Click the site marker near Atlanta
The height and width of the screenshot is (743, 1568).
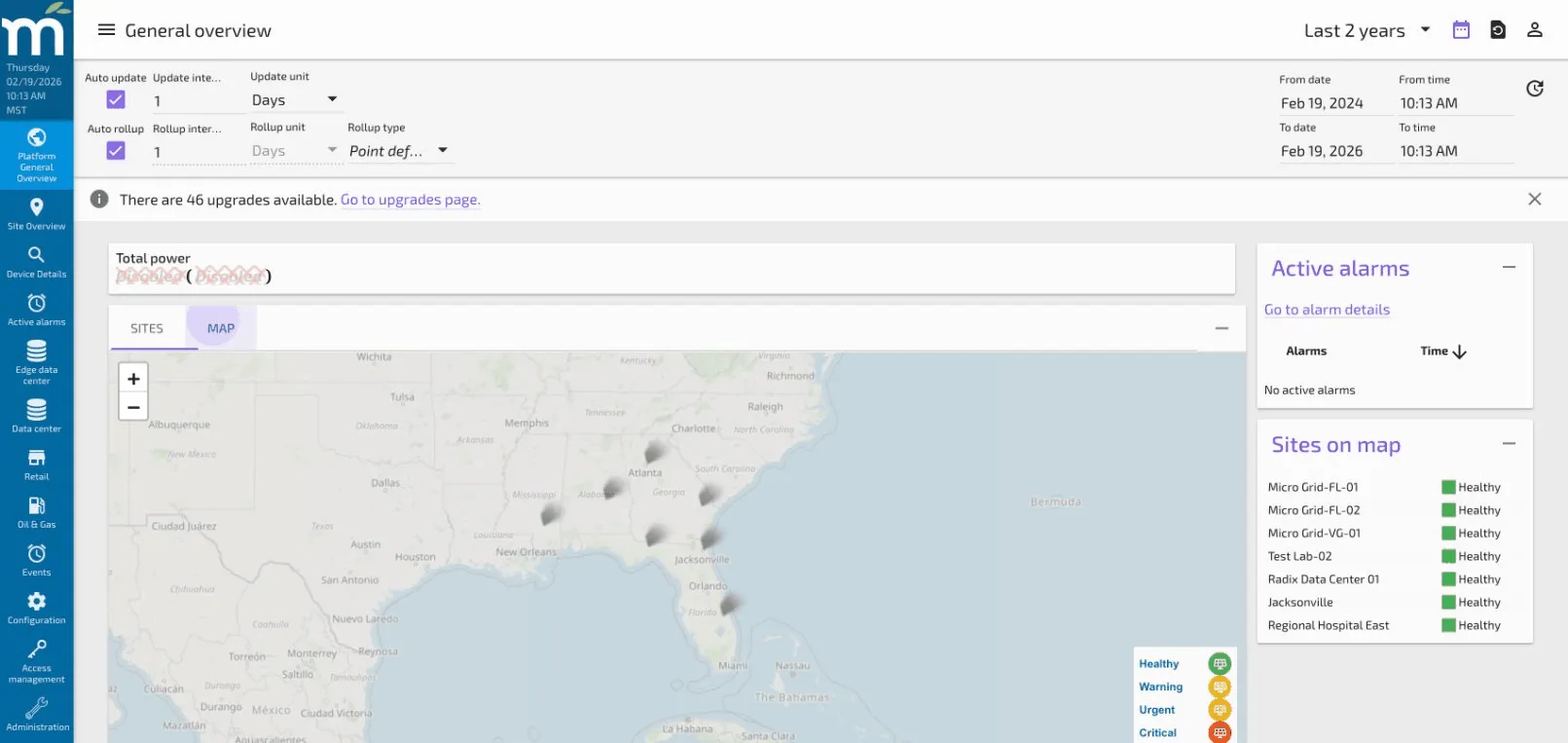tap(654, 452)
